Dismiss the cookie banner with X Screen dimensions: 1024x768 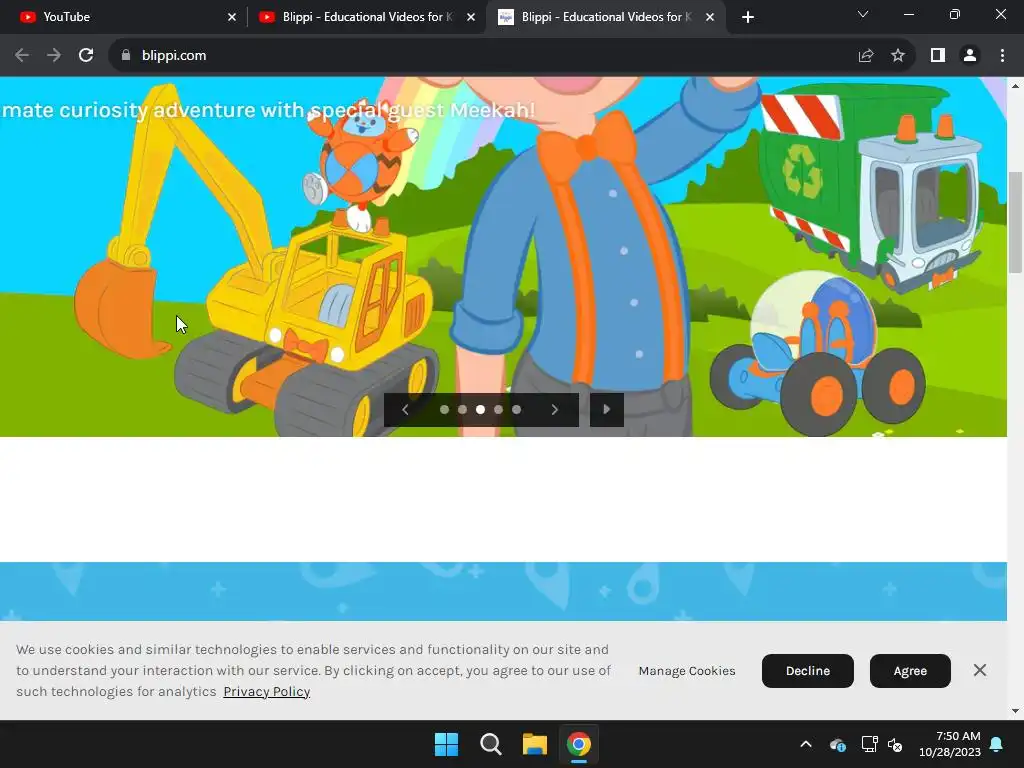click(980, 670)
